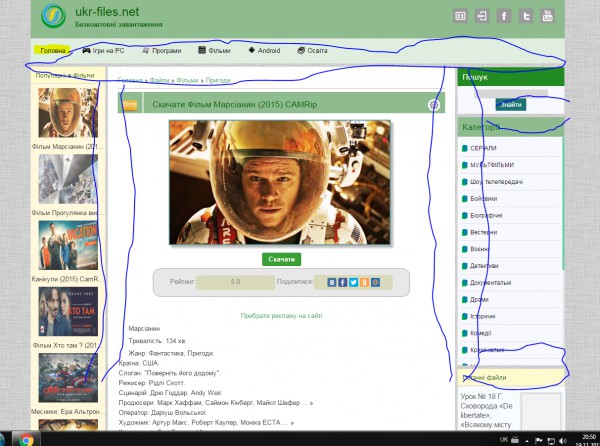Share via the Facebook icon in the rating box
Screen dimensions: 600x446
click(342, 282)
